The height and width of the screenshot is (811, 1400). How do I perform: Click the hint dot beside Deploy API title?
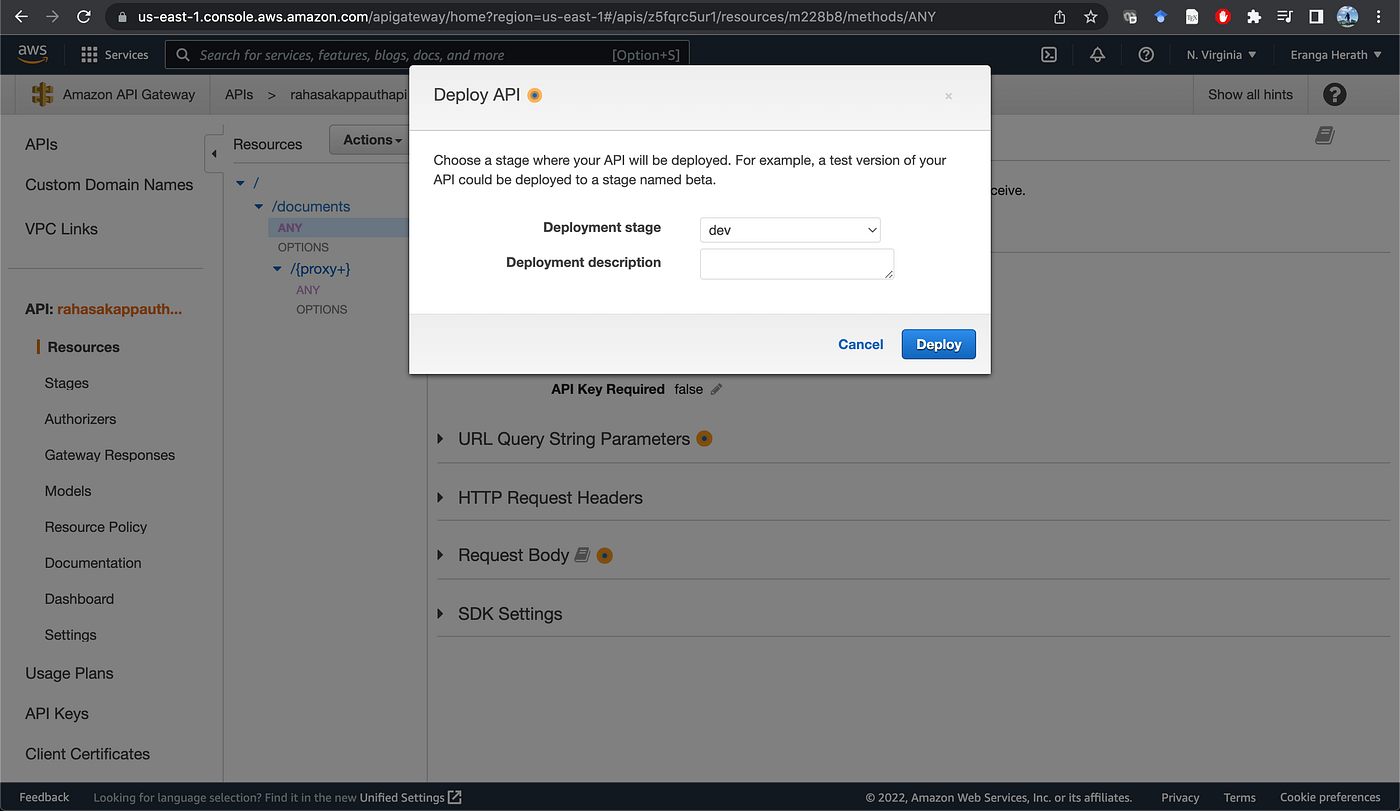click(x=535, y=95)
